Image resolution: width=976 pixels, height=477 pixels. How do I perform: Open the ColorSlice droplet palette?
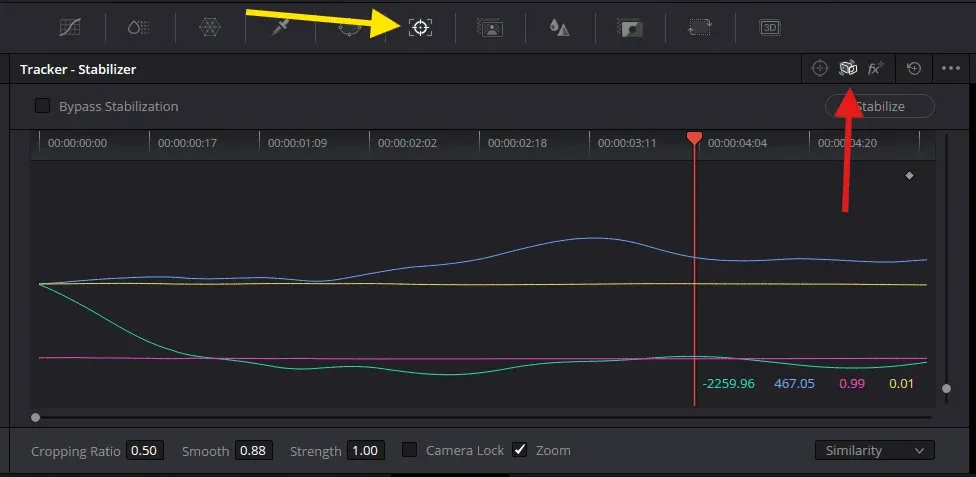click(139, 27)
